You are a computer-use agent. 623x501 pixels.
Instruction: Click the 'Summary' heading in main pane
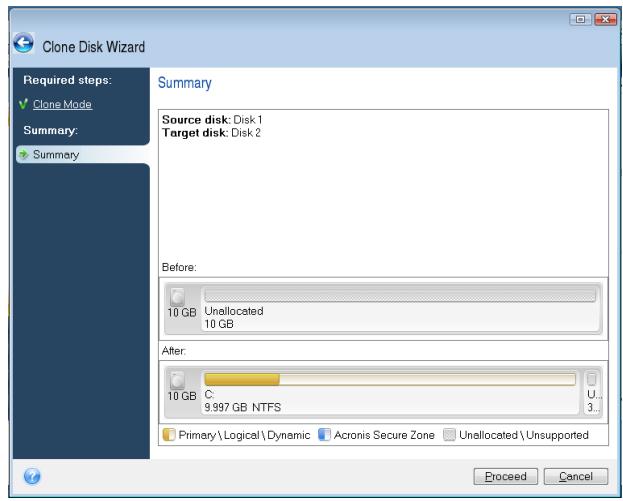coord(185,83)
